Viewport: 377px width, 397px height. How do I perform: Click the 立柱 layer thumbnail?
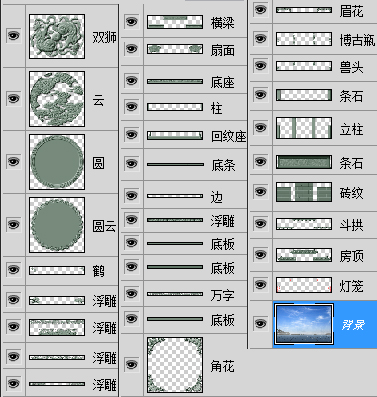tap(304, 128)
